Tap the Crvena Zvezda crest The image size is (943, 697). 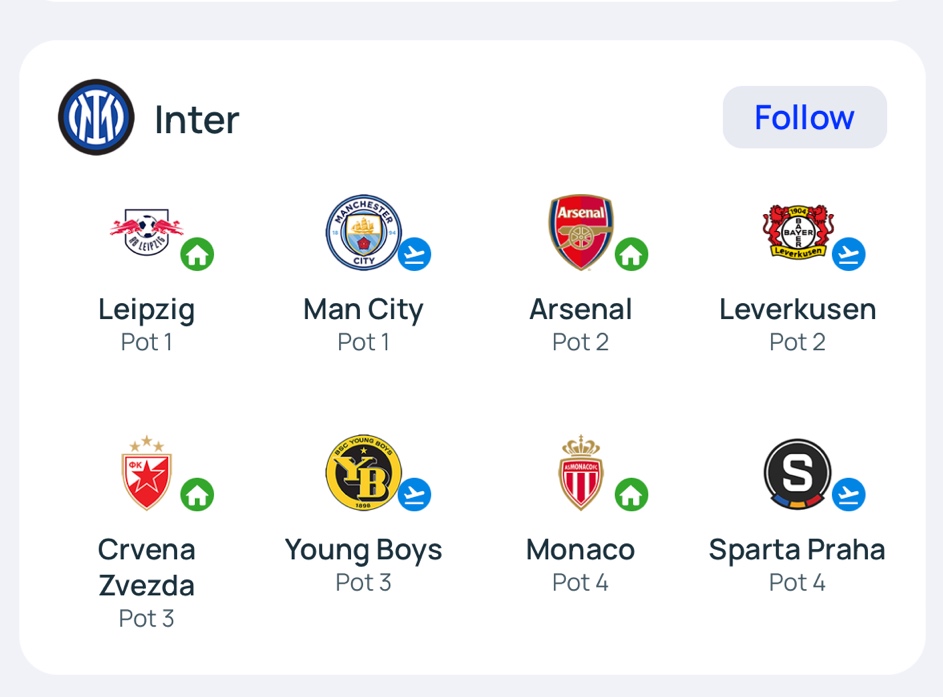147,473
